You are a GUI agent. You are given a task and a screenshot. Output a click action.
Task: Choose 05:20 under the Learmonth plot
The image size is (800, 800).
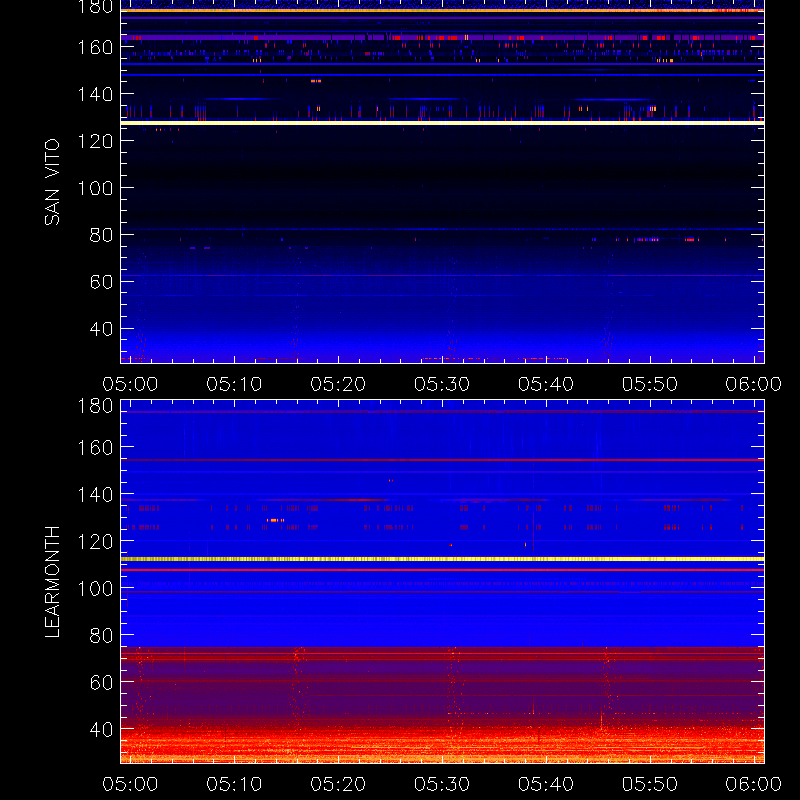(338, 784)
